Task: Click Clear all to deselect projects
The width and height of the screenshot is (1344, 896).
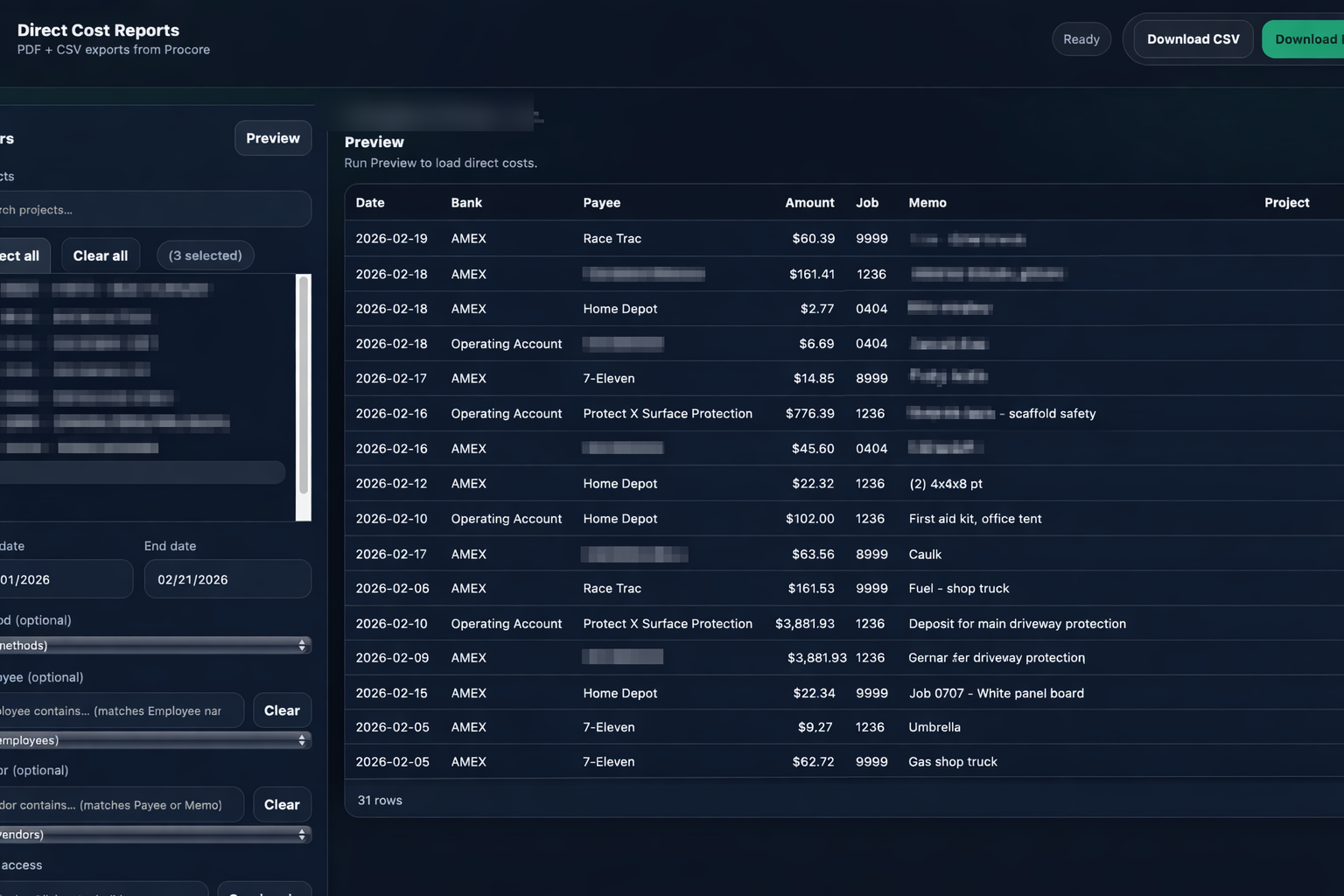Action: pyautogui.click(x=100, y=255)
